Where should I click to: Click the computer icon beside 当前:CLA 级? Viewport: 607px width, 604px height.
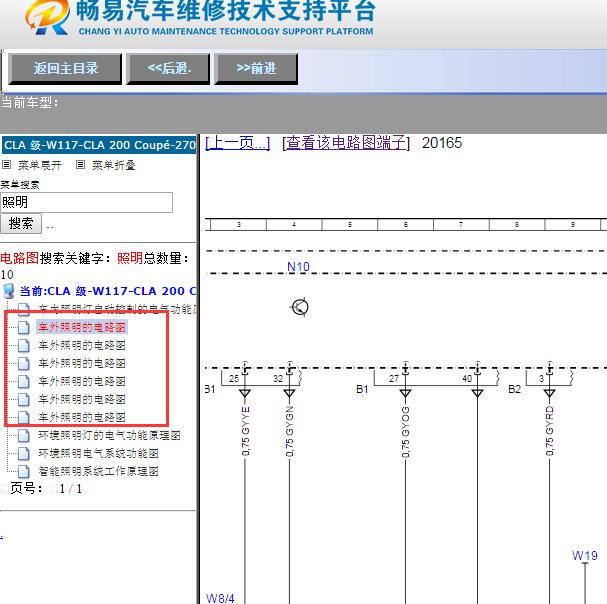pos(8,291)
